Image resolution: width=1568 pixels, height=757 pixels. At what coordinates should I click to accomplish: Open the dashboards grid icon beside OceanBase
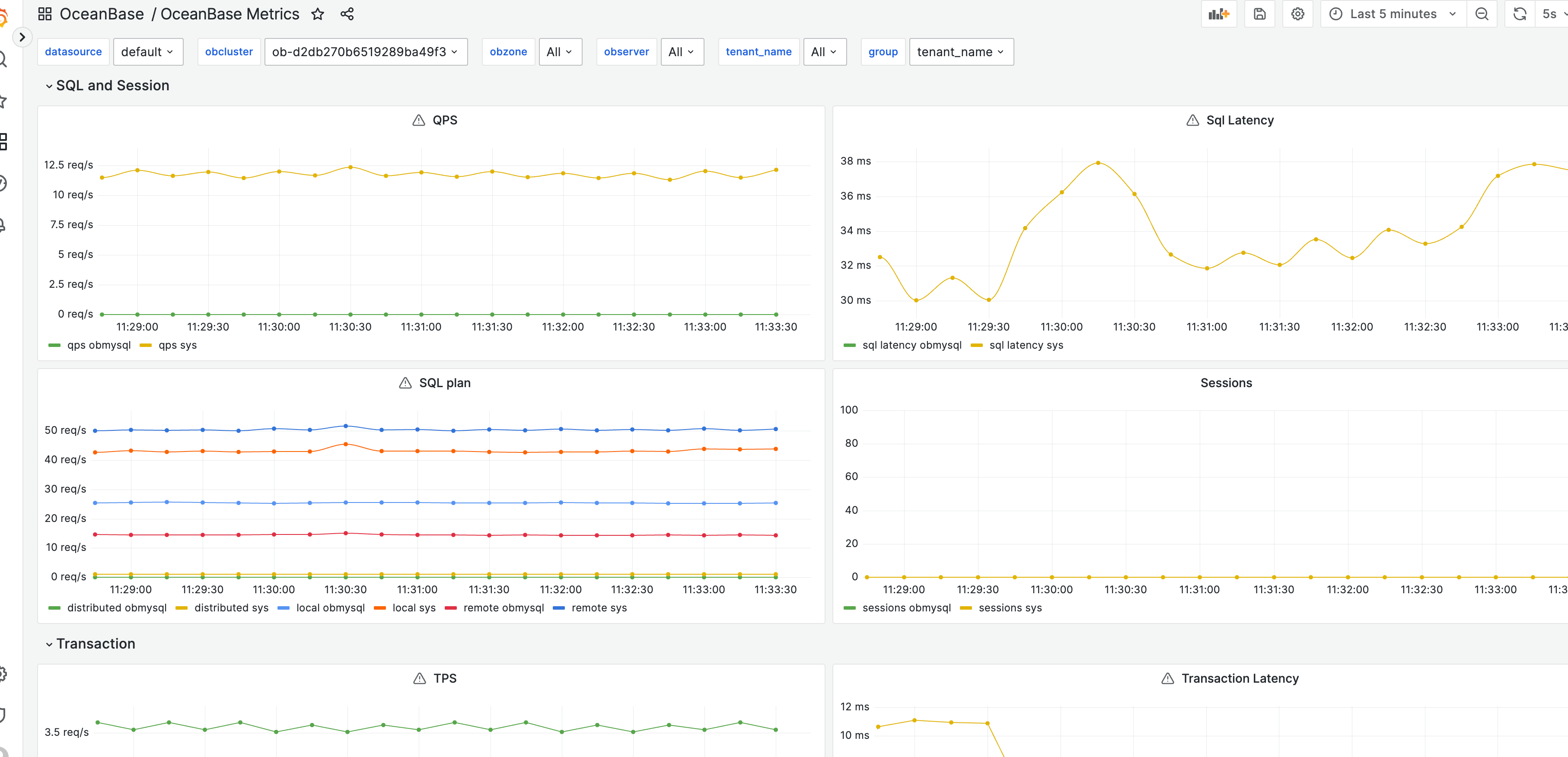click(x=45, y=14)
